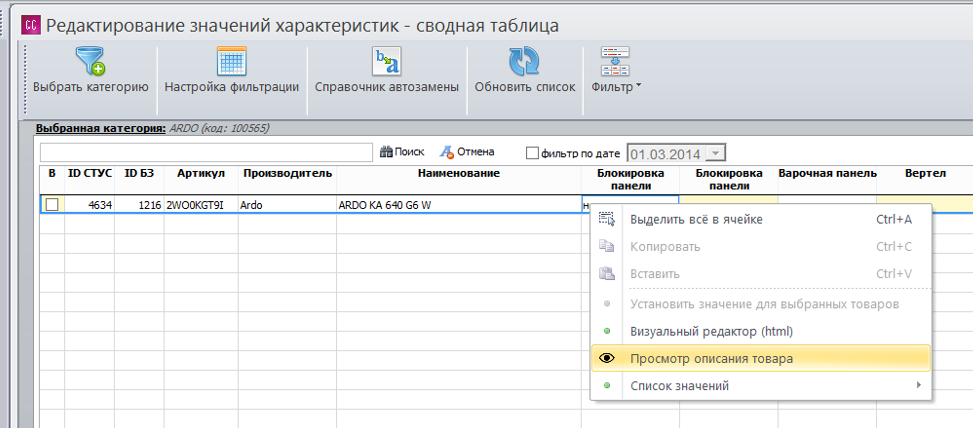Open Настройка фильтрации grid icon
This screenshot has height=428, width=973.
click(231, 61)
